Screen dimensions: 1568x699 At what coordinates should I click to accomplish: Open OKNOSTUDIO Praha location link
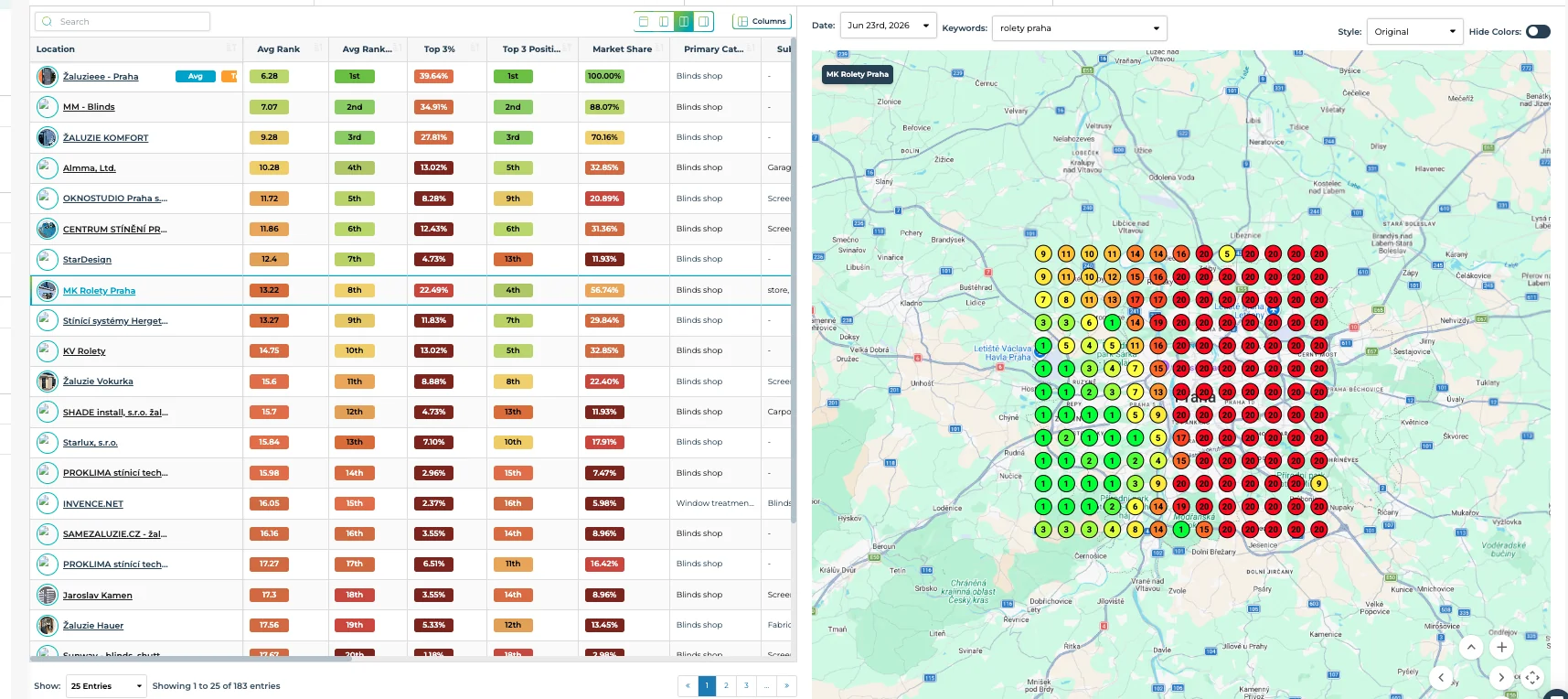(115, 199)
